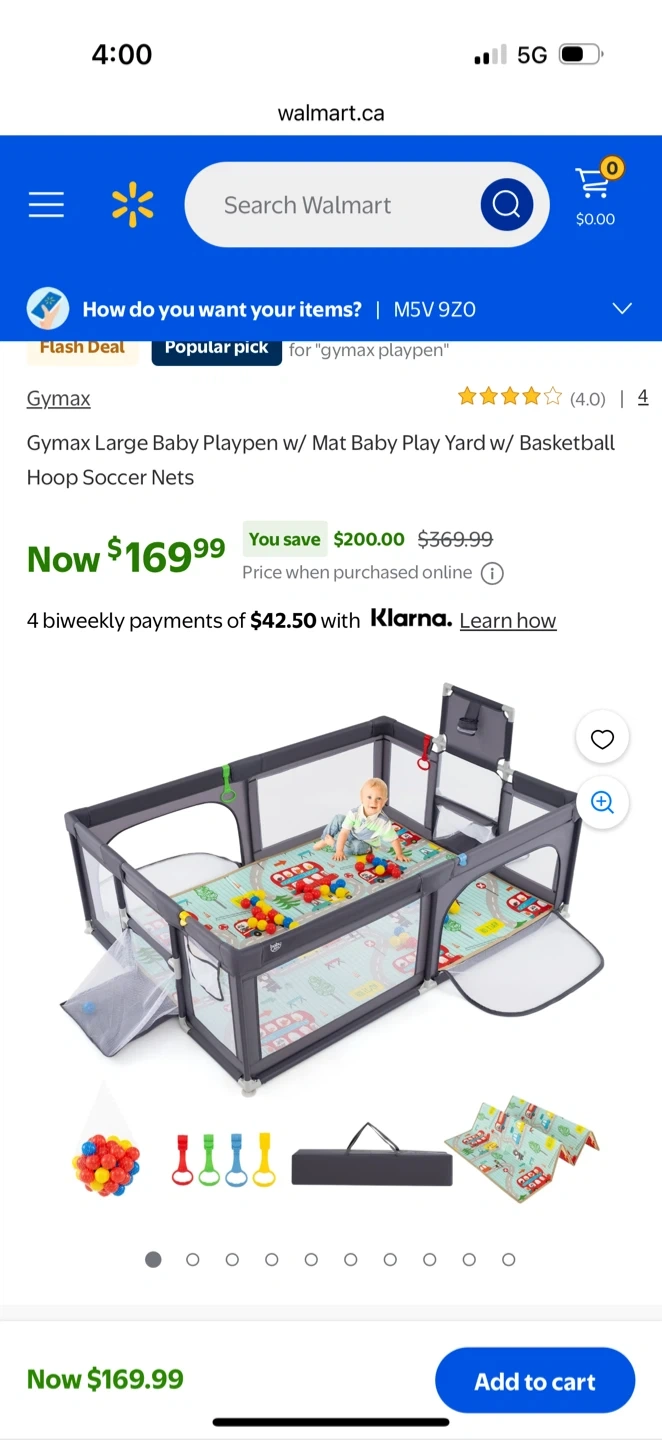
Task: Open the price info icon
Action: (x=492, y=573)
